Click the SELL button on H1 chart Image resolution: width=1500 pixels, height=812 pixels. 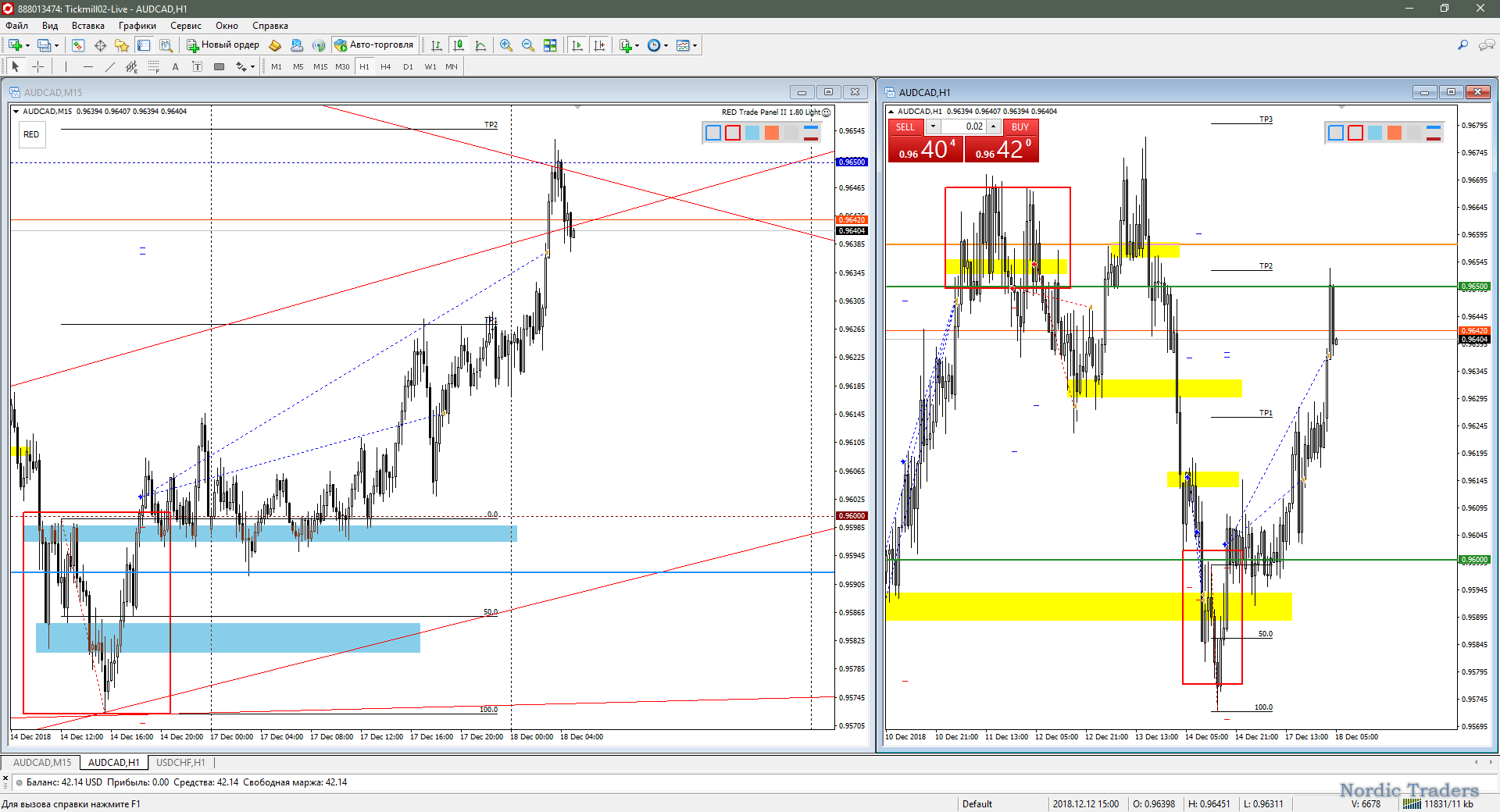tap(905, 127)
